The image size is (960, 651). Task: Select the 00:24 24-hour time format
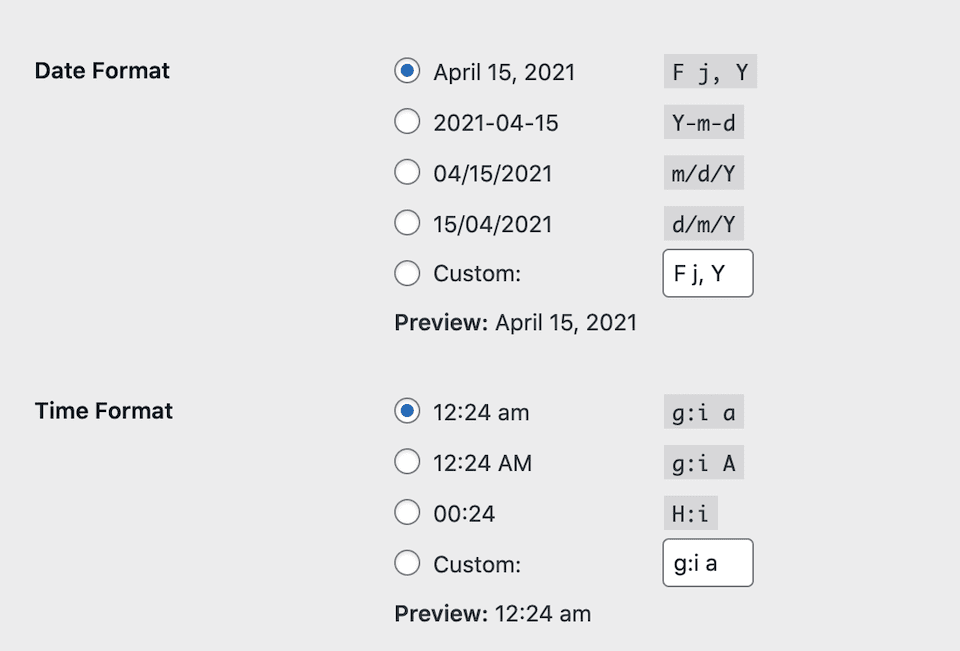coord(407,512)
